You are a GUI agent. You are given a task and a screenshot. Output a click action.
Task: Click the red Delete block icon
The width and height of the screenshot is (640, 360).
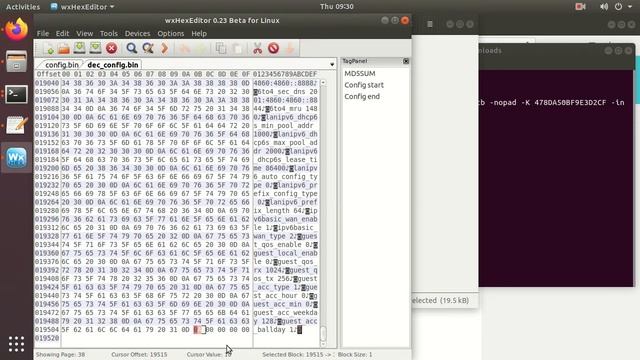tap(273, 48)
